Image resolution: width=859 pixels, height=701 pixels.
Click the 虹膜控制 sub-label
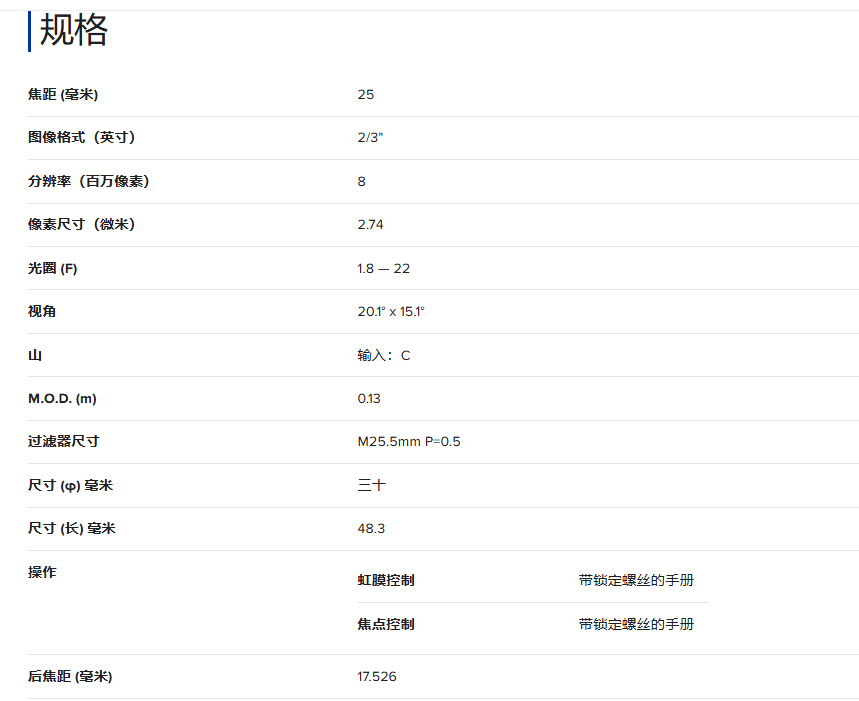(x=386, y=580)
